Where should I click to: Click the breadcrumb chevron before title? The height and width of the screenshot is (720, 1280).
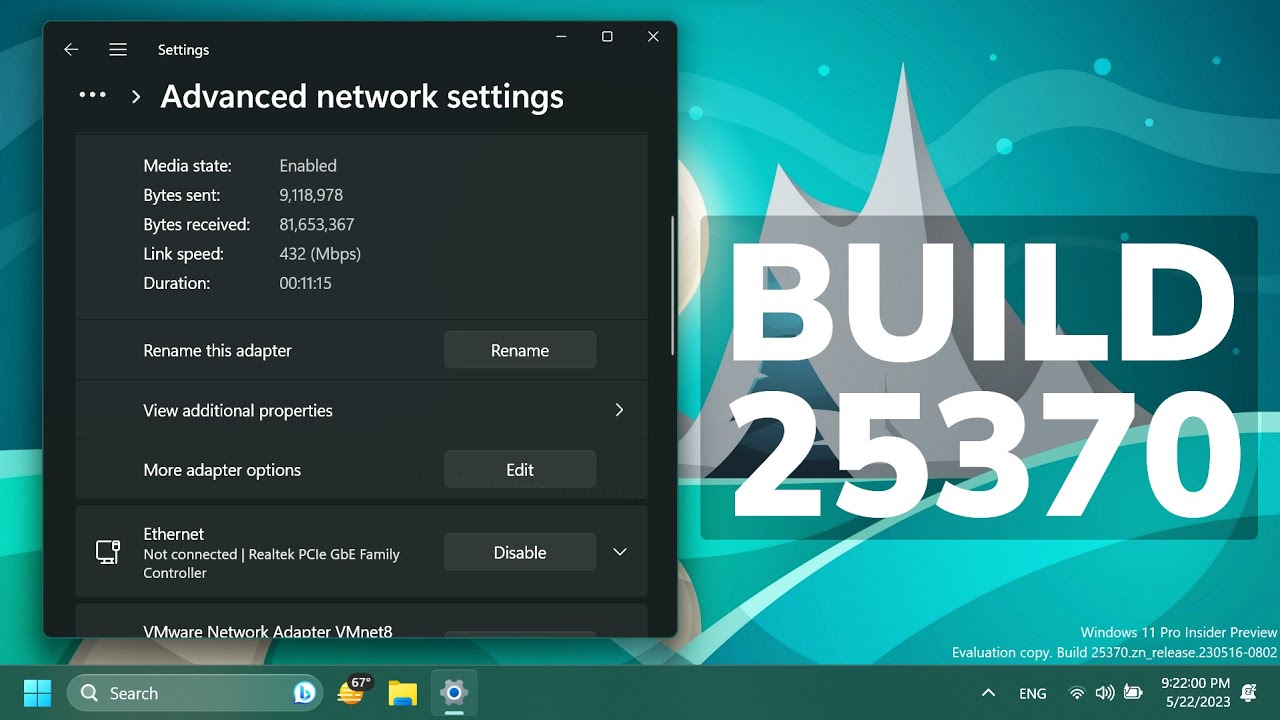click(136, 97)
